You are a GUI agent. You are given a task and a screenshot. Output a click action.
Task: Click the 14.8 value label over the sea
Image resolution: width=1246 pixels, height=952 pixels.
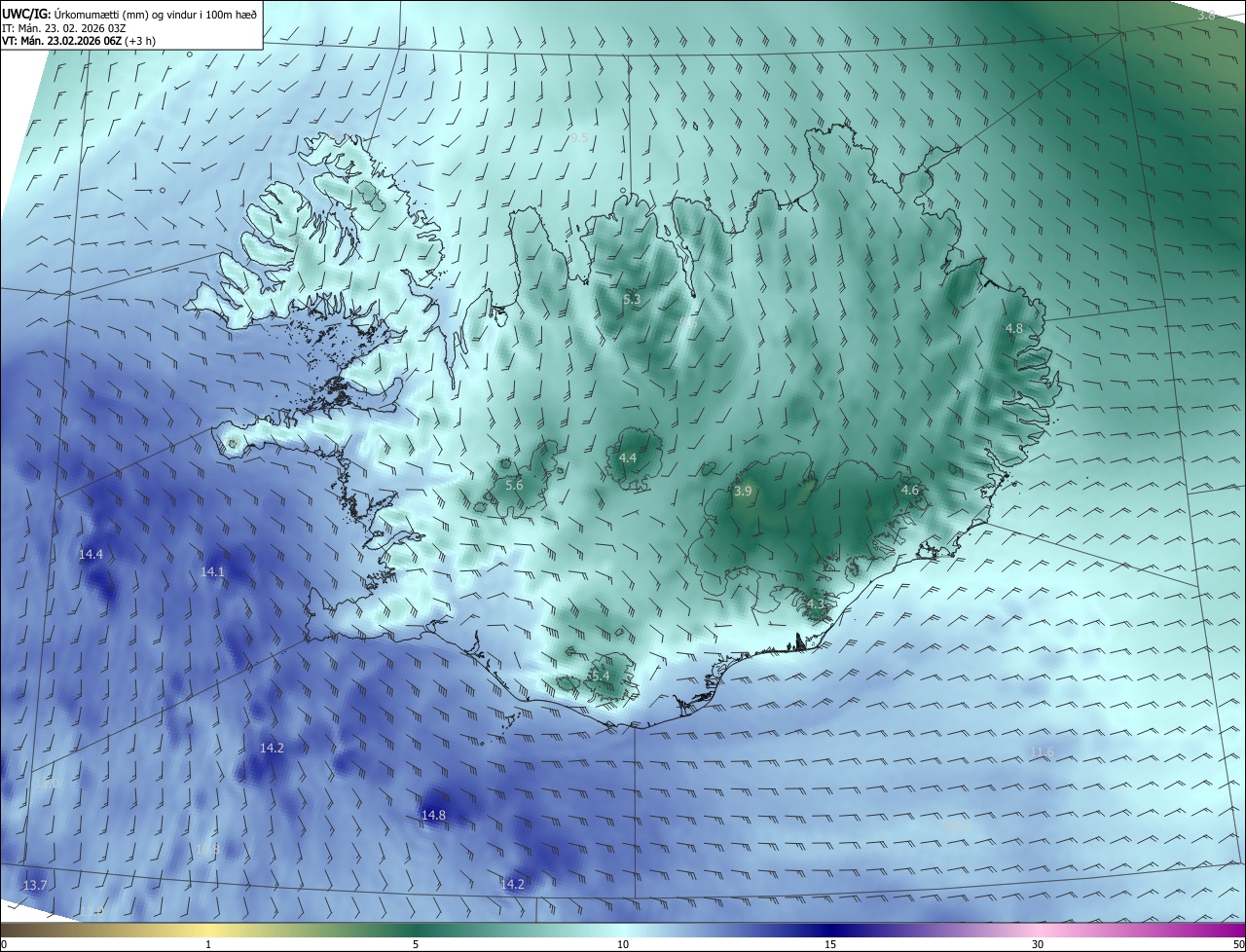pyautogui.click(x=433, y=816)
